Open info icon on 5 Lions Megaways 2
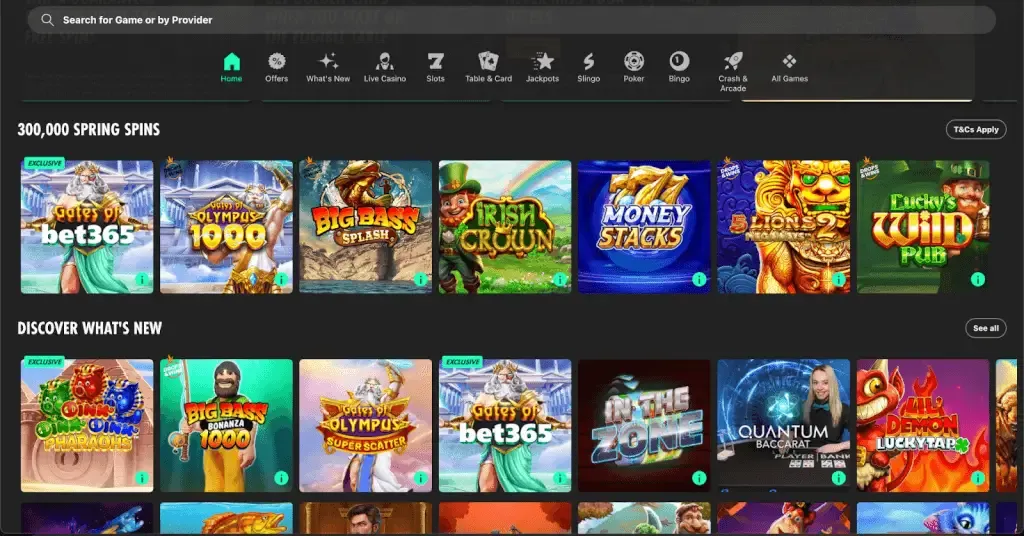 (839, 279)
